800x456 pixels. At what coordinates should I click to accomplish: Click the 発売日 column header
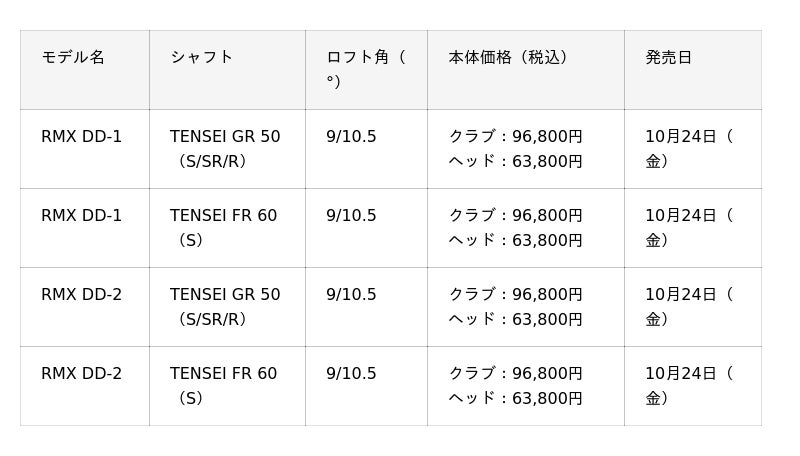pyautogui.click(x=668, y=58)
